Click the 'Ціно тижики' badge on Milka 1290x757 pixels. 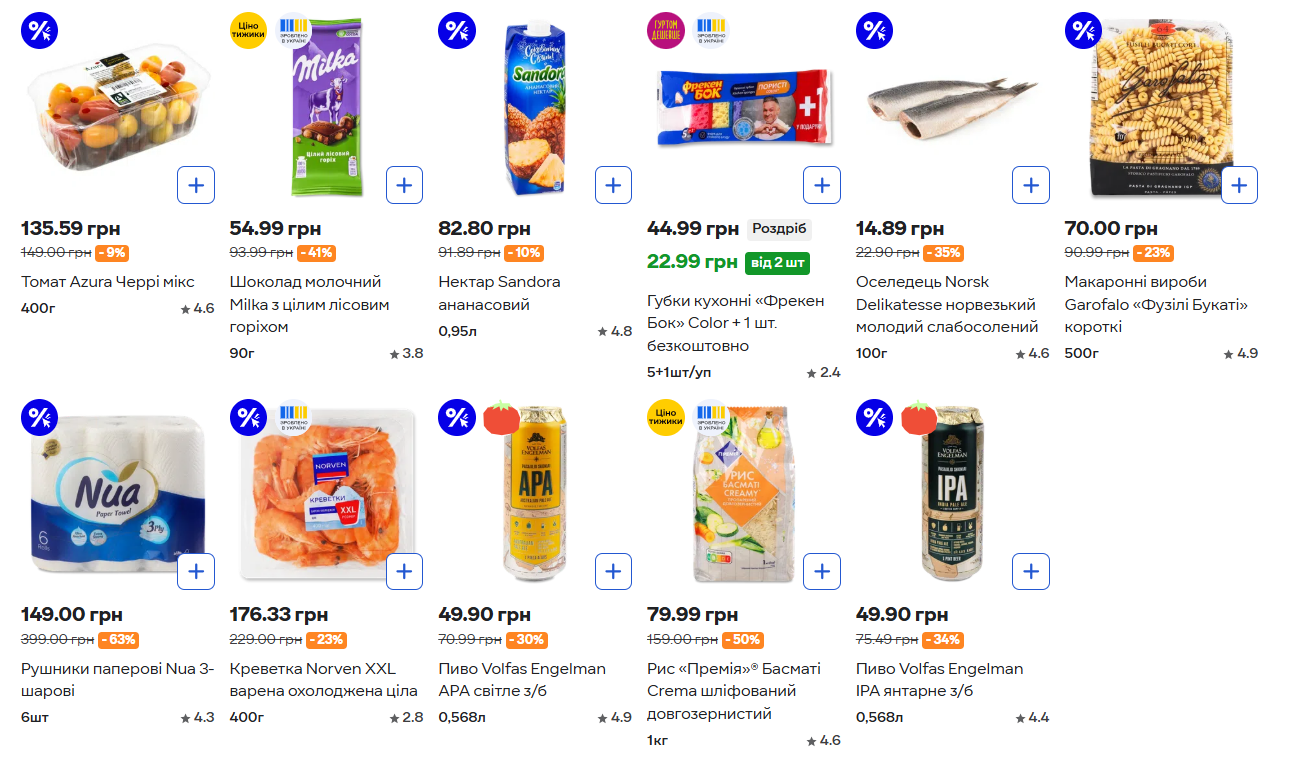click(x=248, y=30)
